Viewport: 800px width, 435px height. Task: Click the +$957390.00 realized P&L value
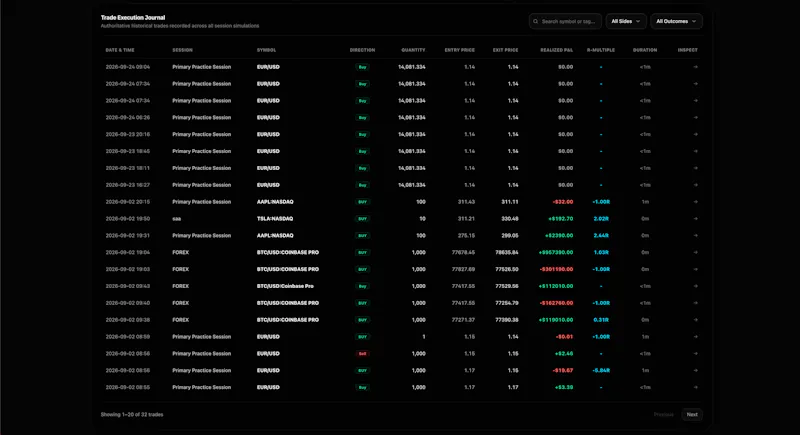556,252
